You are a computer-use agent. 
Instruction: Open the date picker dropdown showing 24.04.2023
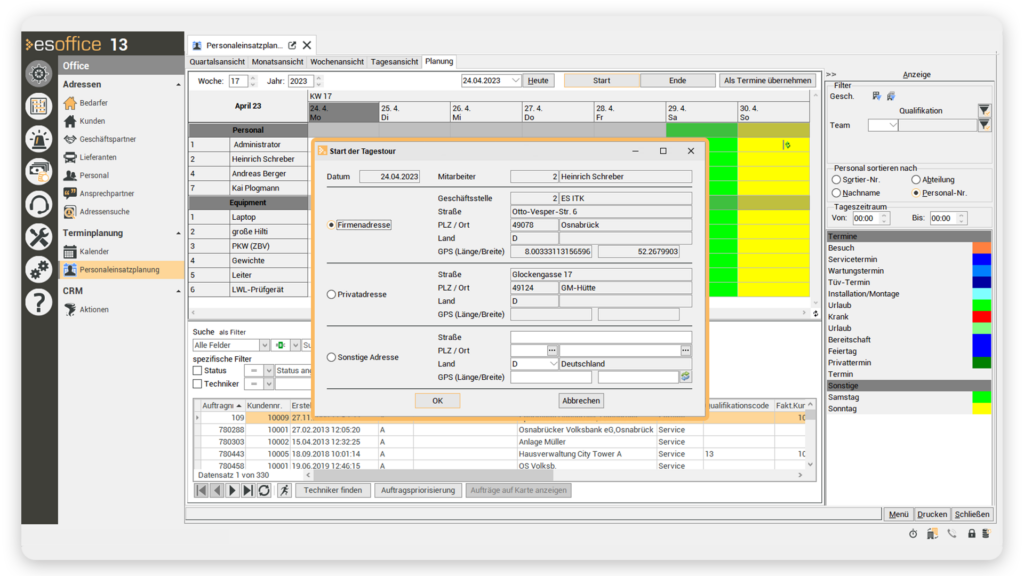[x=515, y=80]
